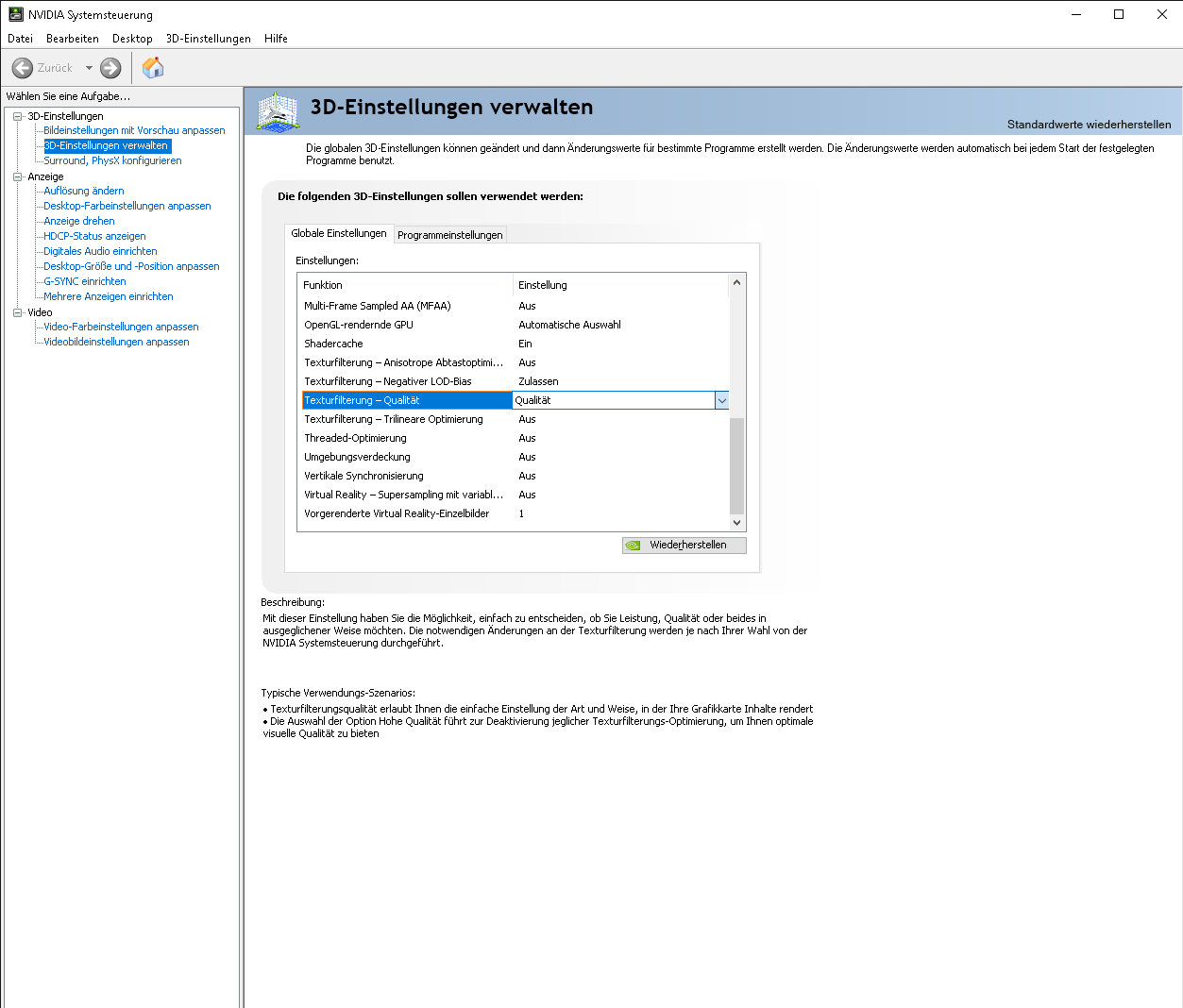Open Surround, PhysX konfigurieren
The width and height of the screenshot is (1183, 1008).
click(x=112, y=160)
